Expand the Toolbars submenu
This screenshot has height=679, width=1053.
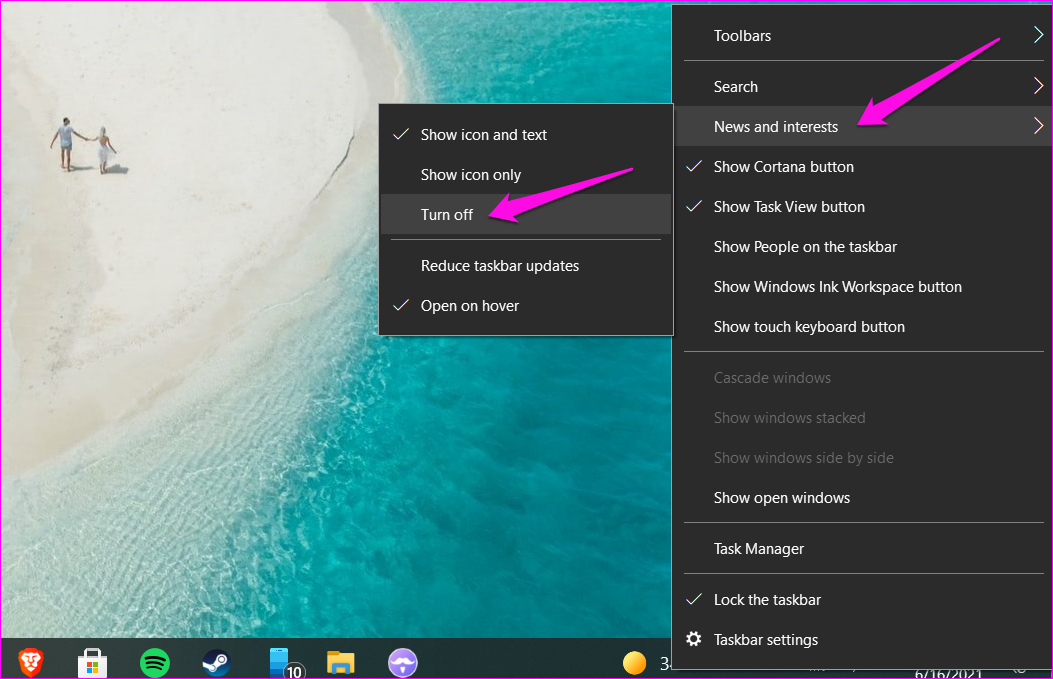click(x=742, y=35)
